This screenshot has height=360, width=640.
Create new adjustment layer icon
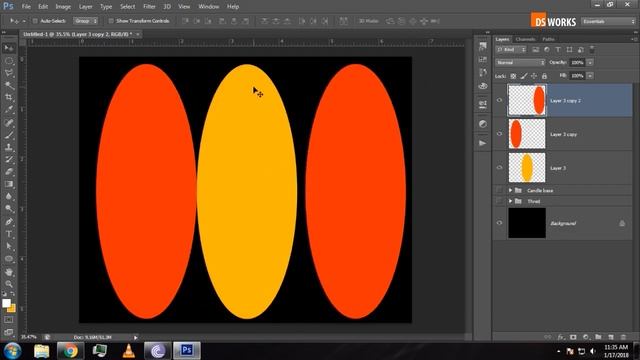click(586, 337)
